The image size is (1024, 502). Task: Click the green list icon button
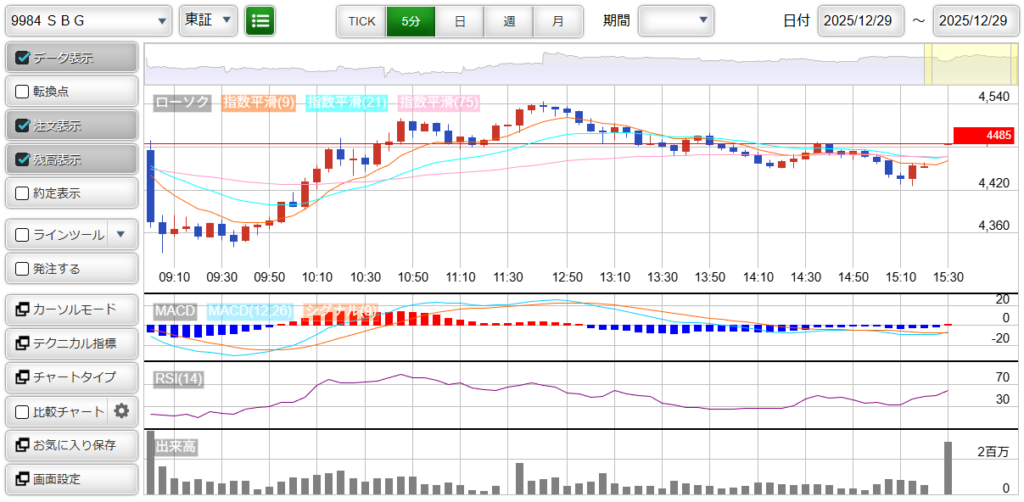[260, 20]
